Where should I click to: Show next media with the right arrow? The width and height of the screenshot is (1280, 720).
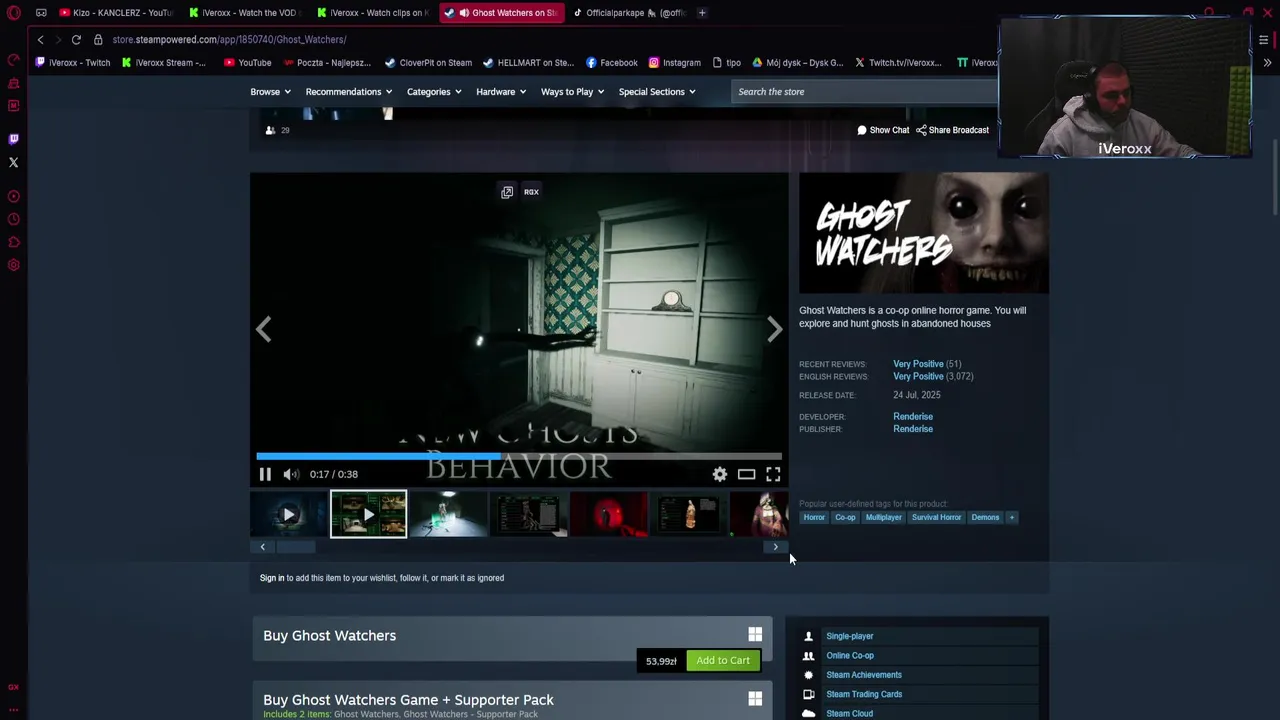tap(774, 329)
